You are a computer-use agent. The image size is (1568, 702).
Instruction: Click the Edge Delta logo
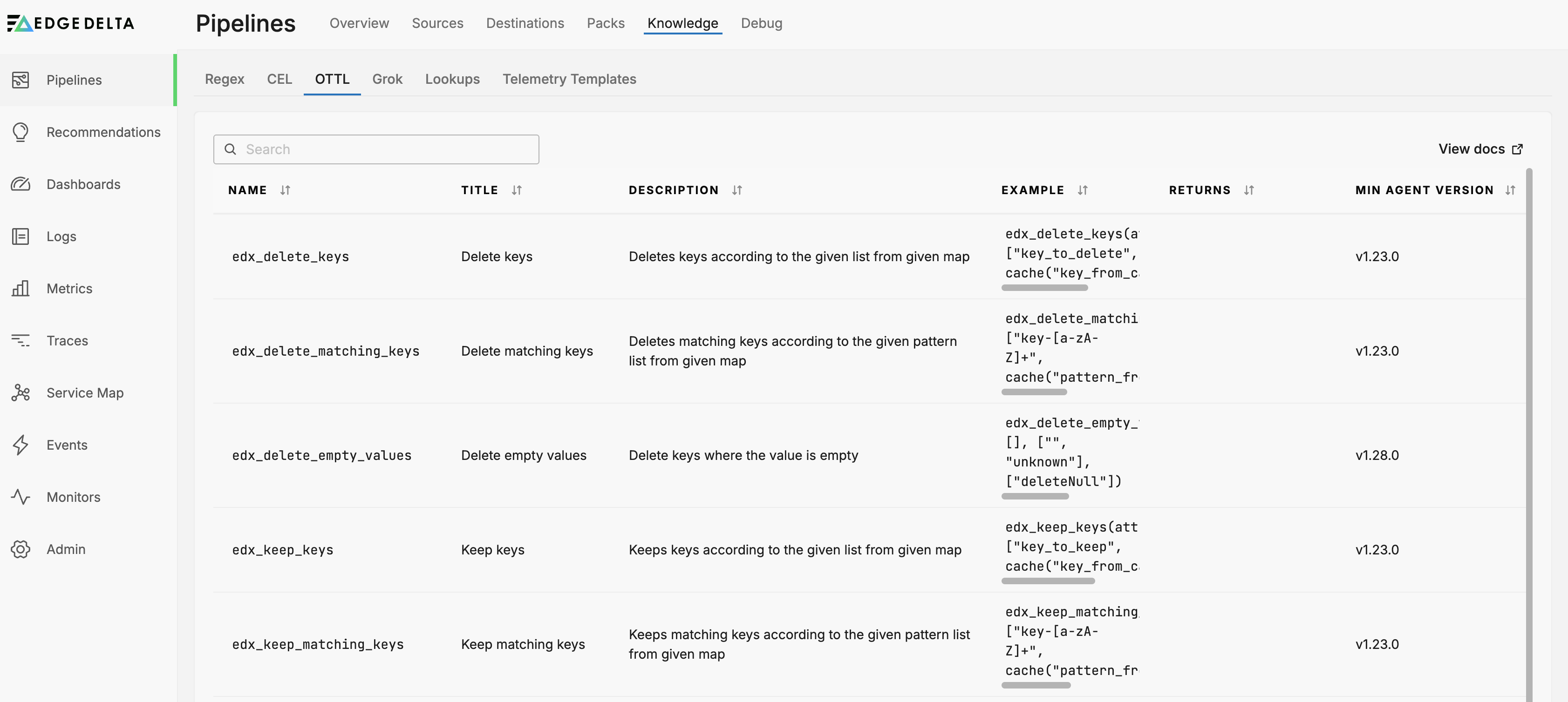tap(71, 23)
